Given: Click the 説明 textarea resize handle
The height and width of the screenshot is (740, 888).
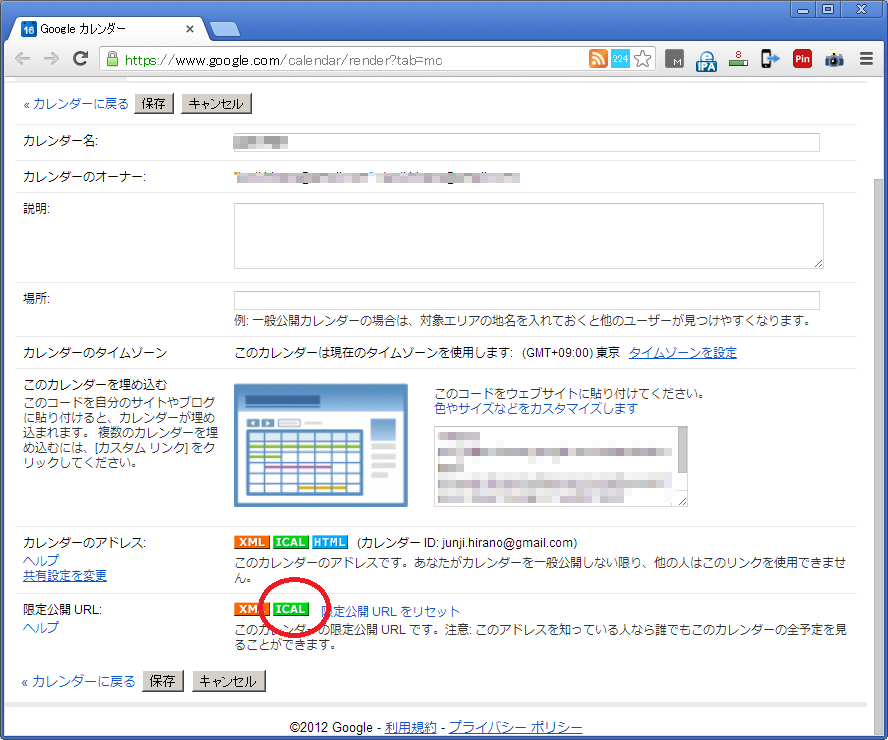Looking at the screenshot, I should (818, 263).
